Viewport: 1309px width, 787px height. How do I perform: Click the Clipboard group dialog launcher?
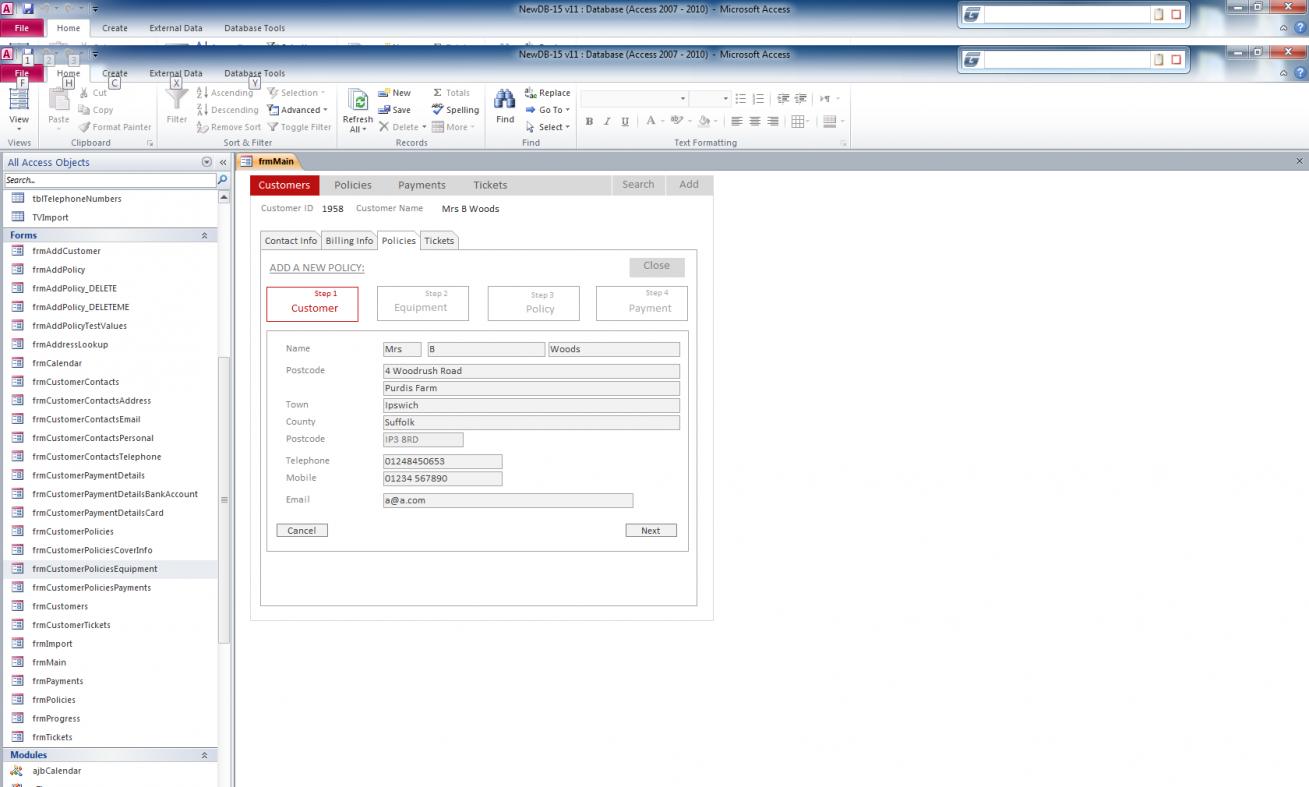click(150, 144)
